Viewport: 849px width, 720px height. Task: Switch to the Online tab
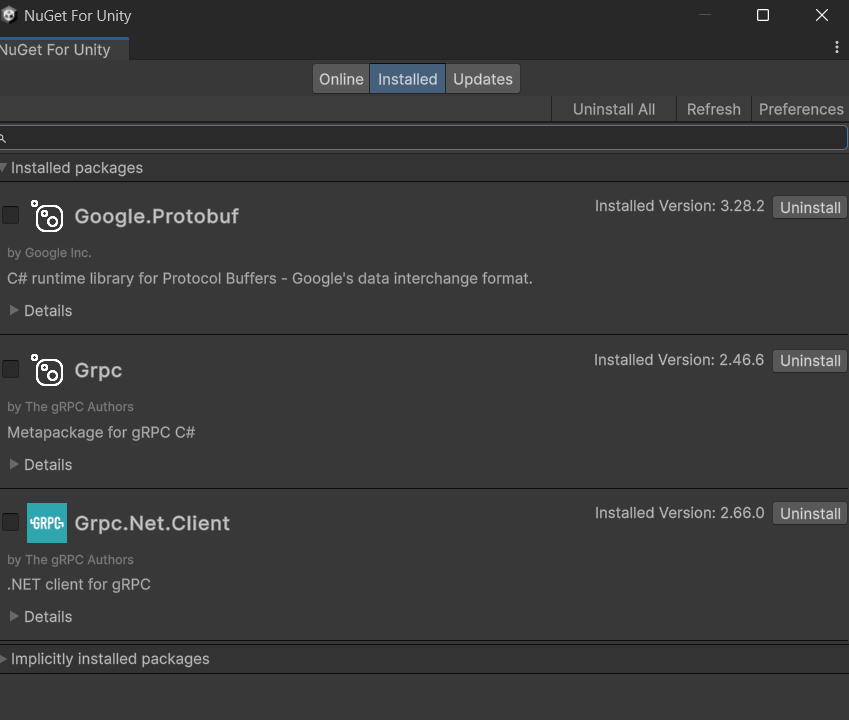point(341,79)
